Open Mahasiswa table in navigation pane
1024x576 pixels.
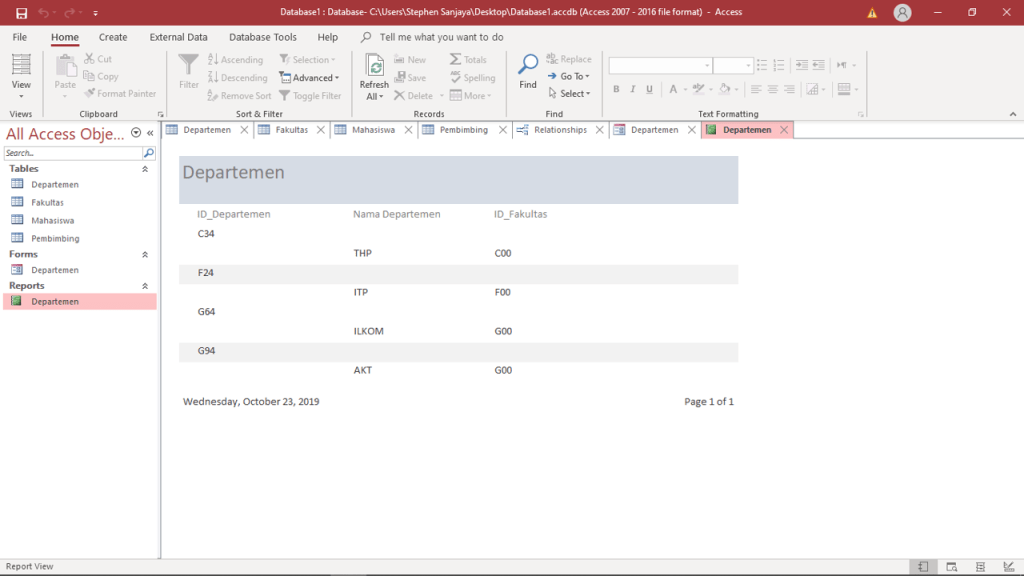coord(52,221)
